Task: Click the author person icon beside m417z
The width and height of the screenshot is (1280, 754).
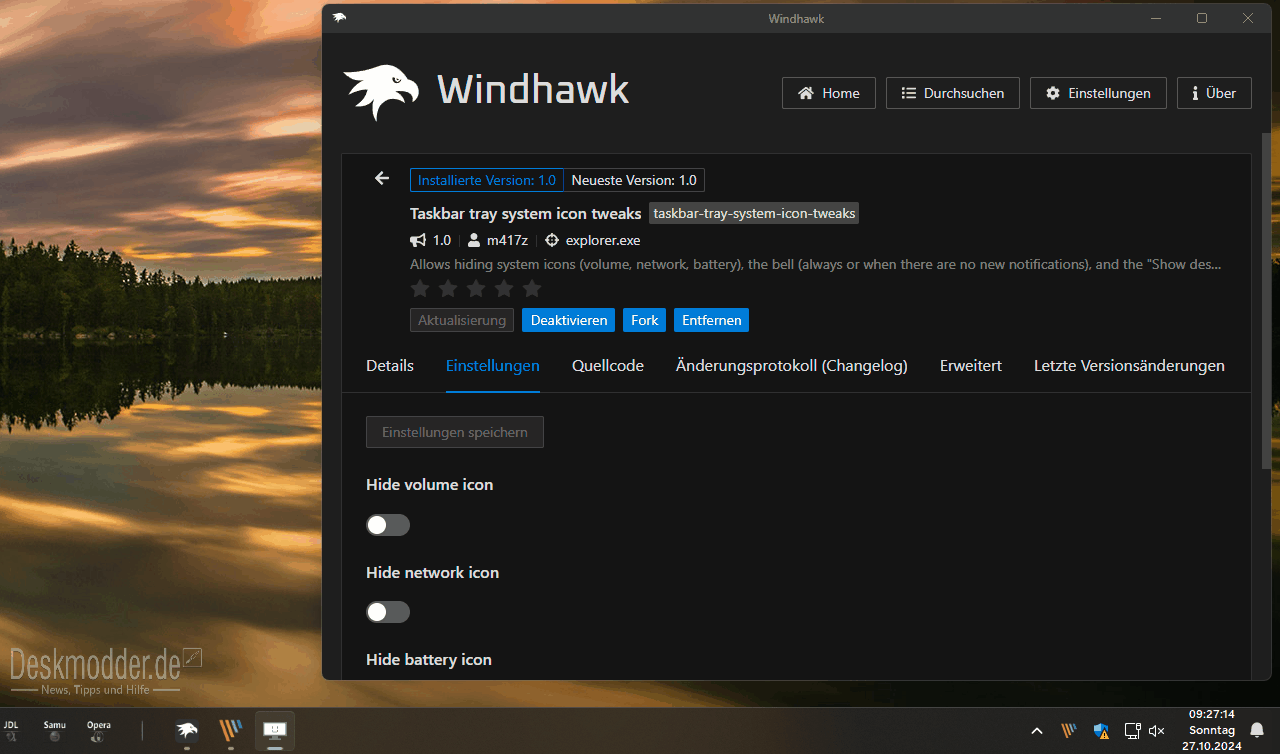Action: click(x=474, y=240)
